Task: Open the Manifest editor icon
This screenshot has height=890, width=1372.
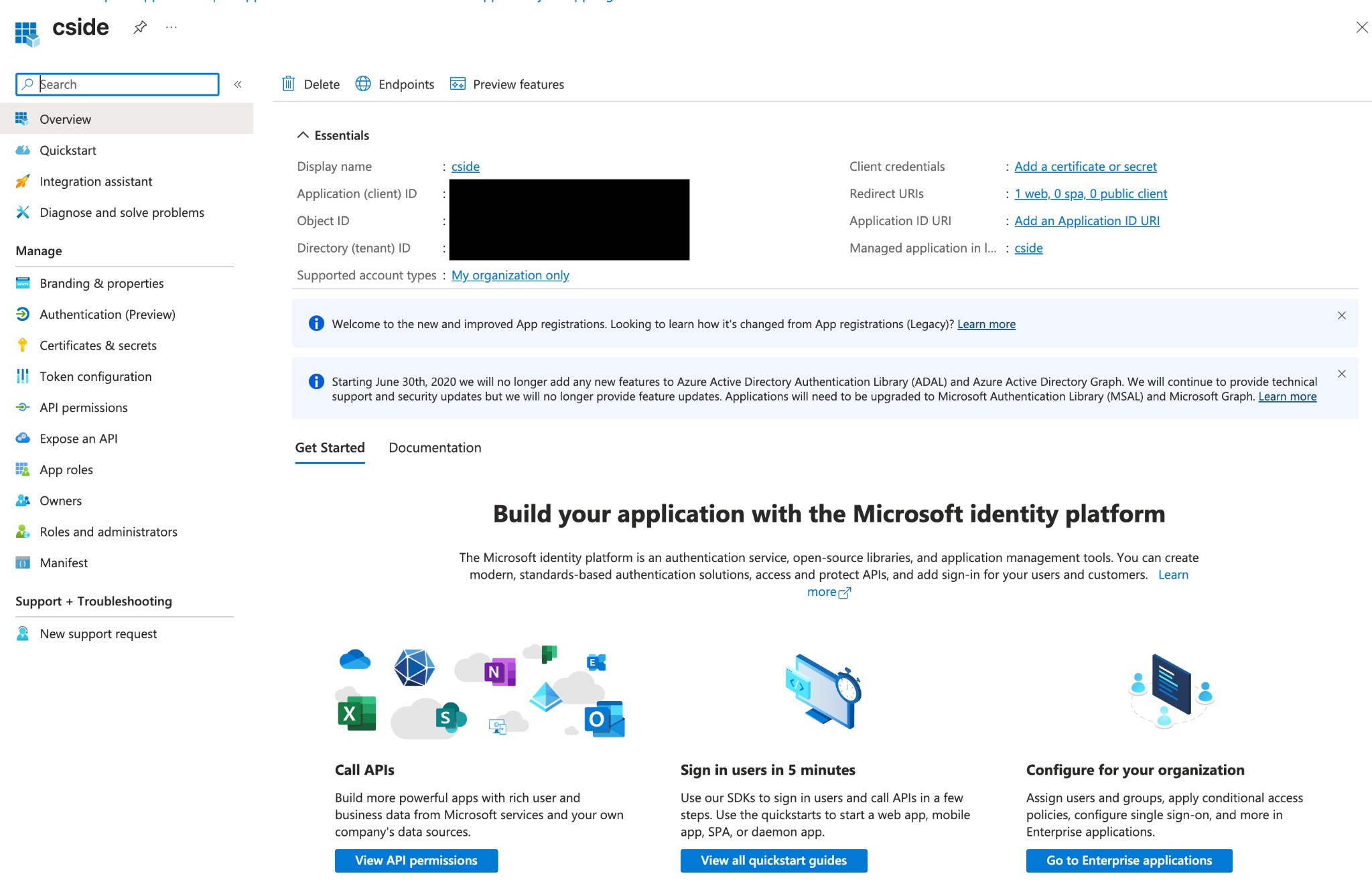Action: coord(22,563)
